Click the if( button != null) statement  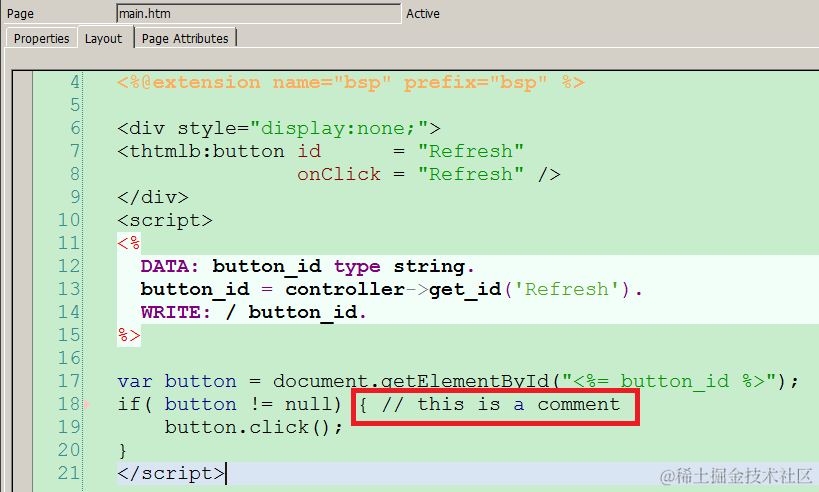pyautogui.click(x=229, y=404)
